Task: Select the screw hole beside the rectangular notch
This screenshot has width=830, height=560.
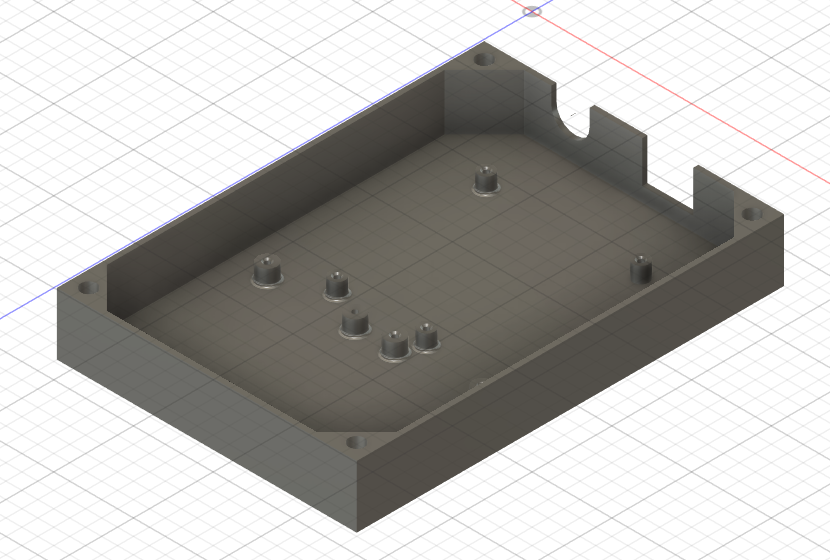Action: click(752, 214)
